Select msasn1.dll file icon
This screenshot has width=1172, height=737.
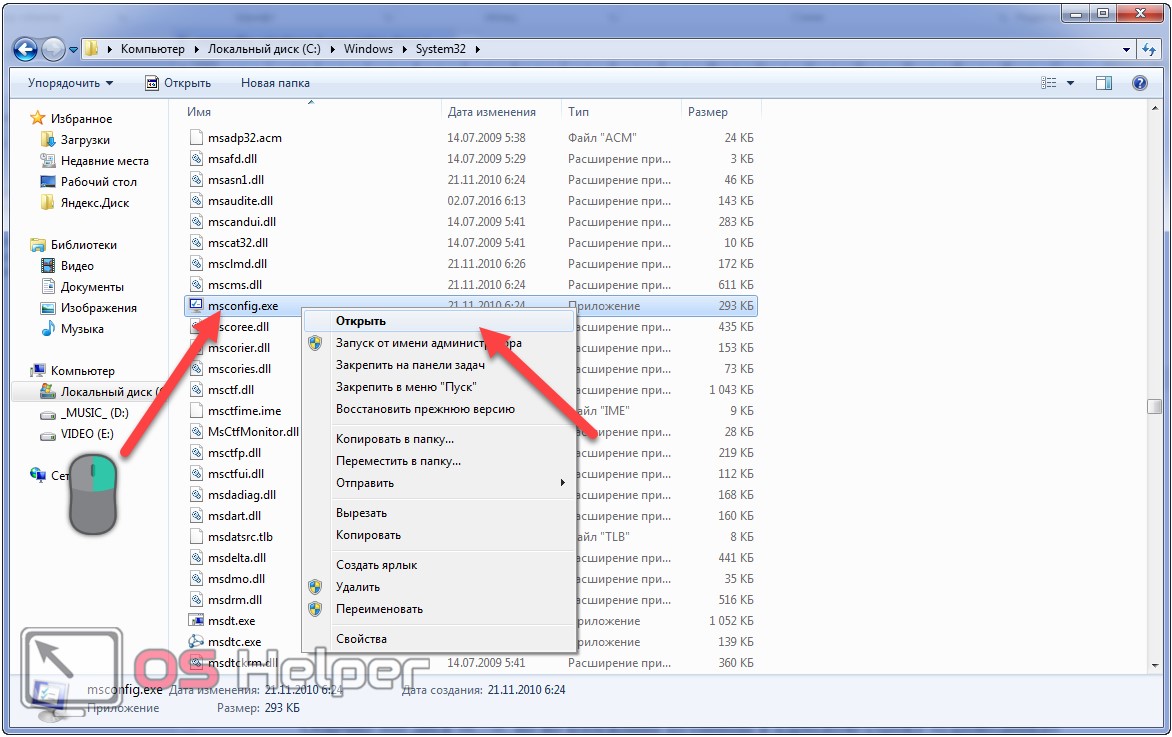pyautogui.click(x=196, y=179)
